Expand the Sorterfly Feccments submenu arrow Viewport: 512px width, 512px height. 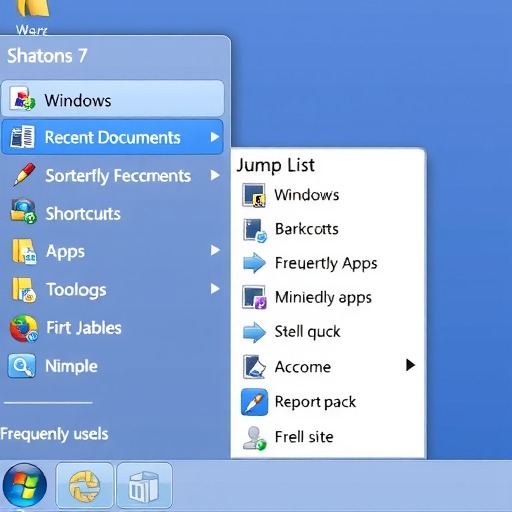point(215,175)
